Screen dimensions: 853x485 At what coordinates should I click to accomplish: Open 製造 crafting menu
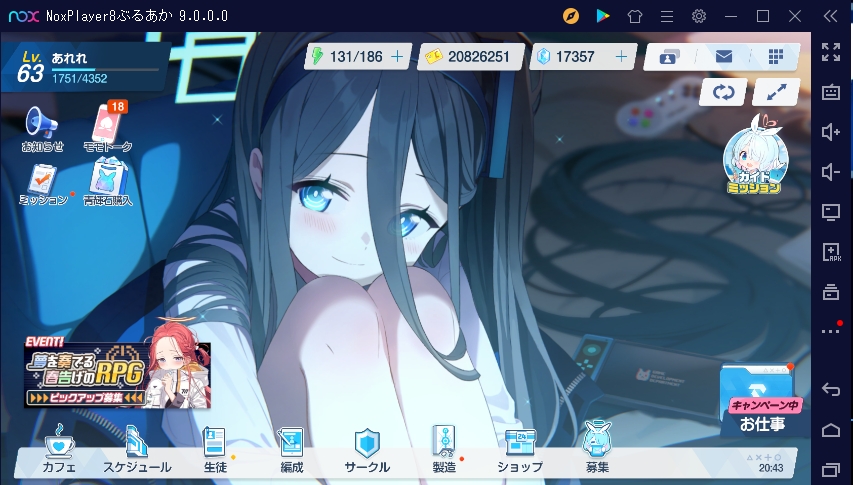coord(444,448)
